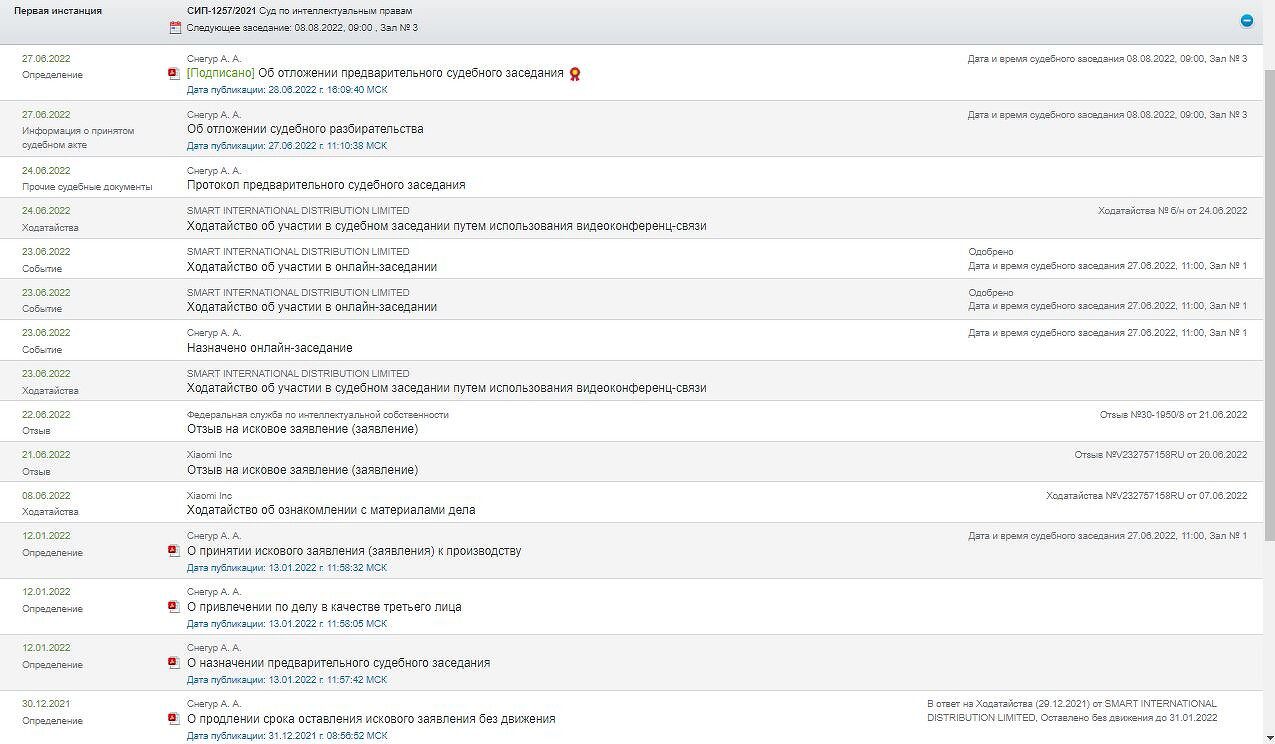Open the 24.06.2022 videoconference ходатайство

coord(446,226)
